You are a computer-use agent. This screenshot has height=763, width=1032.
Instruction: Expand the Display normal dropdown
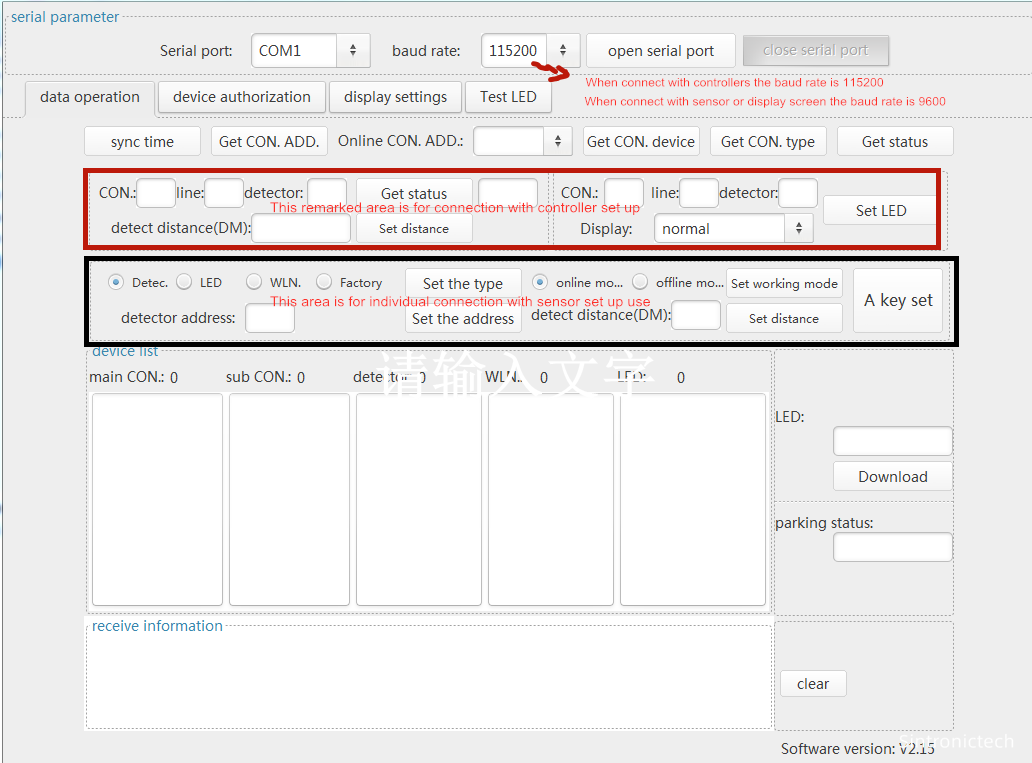(733, 229)
